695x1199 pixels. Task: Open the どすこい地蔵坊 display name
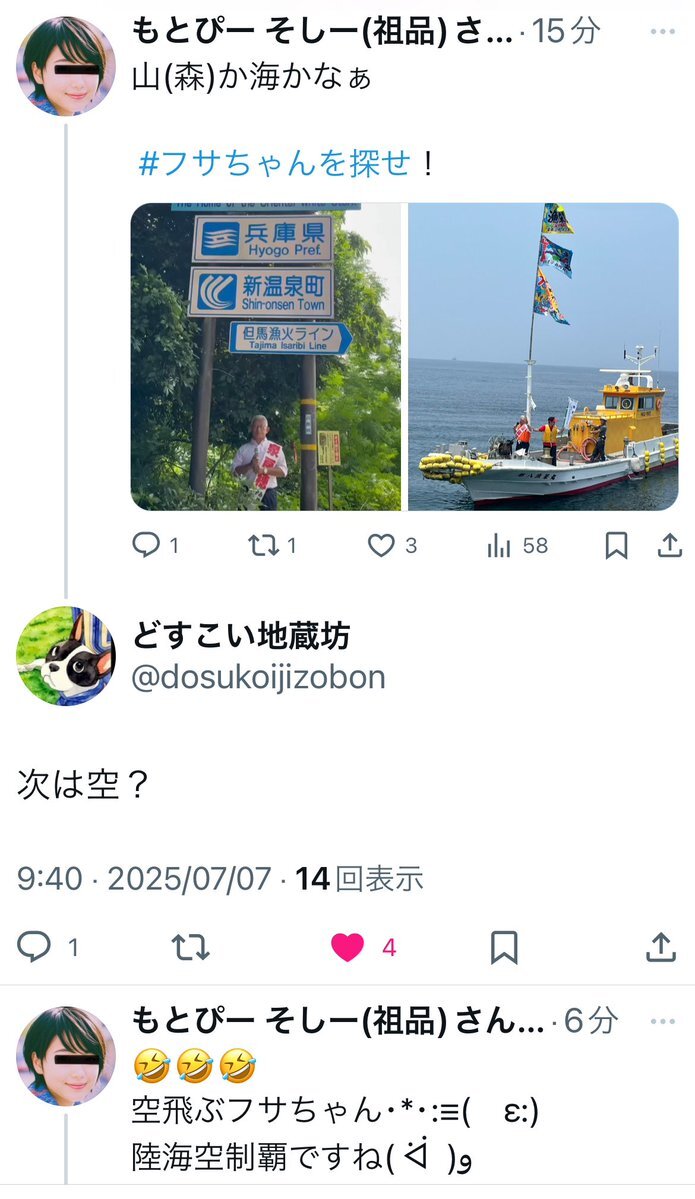click(x=241, y=636)
